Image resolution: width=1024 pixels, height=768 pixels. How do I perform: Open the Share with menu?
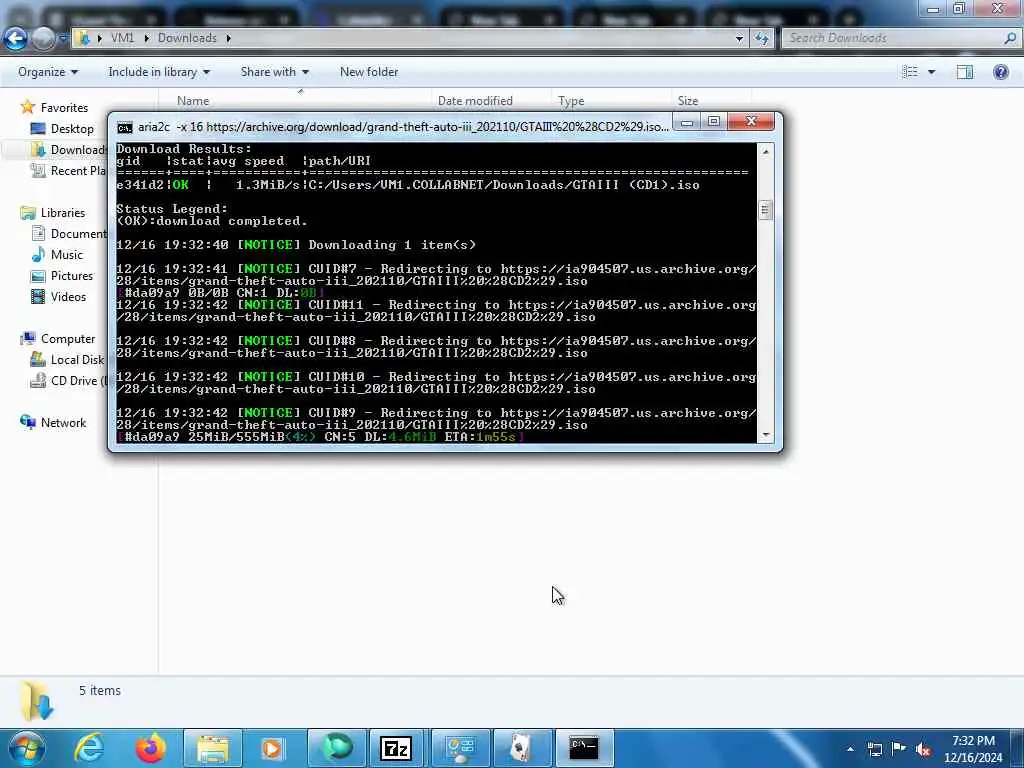click(x=274, y=72)
